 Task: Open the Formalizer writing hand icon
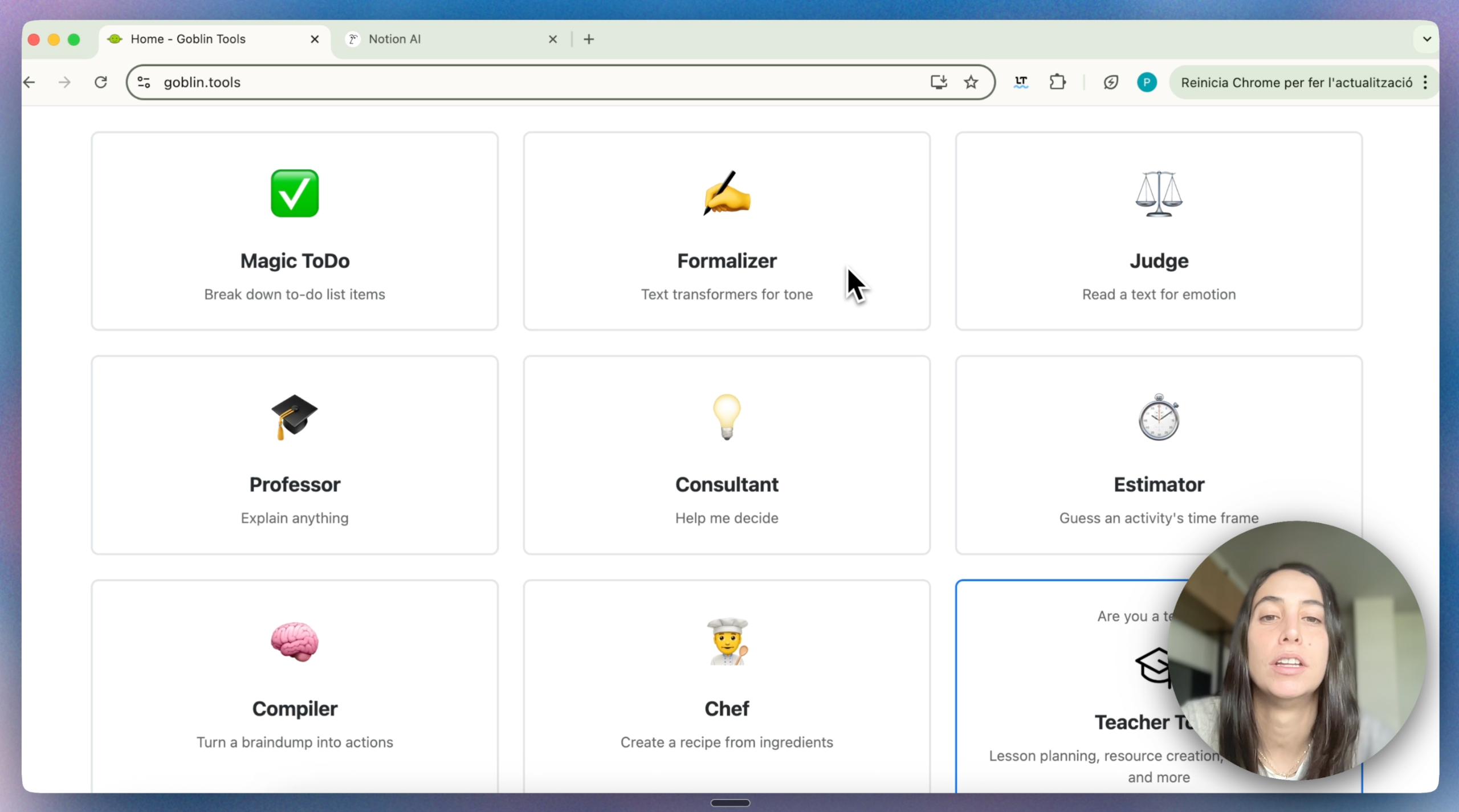pos(727,193)
